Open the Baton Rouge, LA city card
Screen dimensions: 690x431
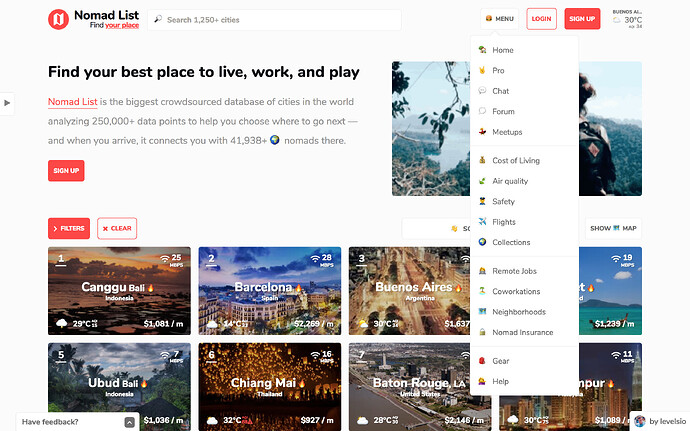point(410,387)
